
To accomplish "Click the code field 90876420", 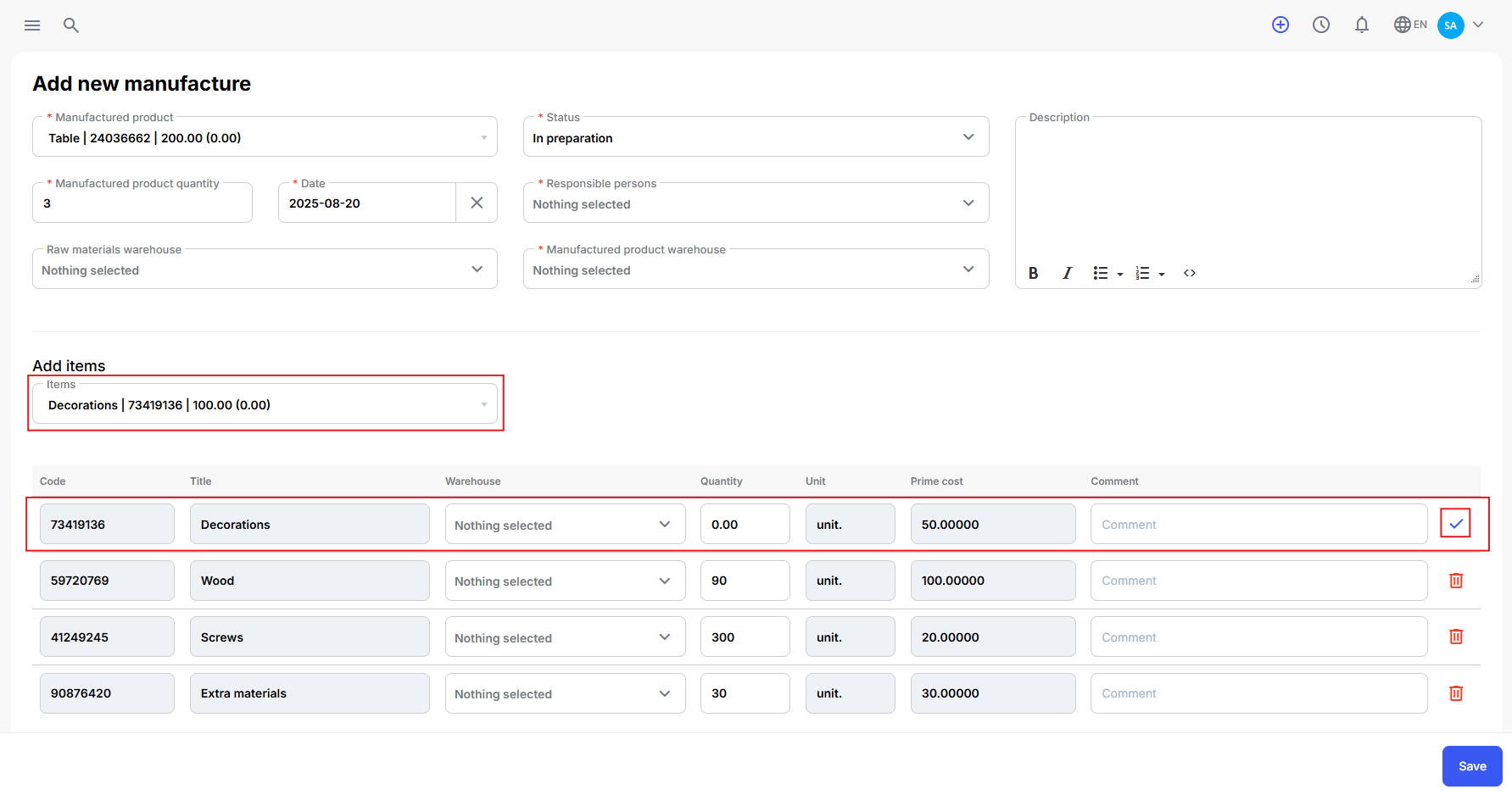I will pyautogui.click(x=107, y=693).
